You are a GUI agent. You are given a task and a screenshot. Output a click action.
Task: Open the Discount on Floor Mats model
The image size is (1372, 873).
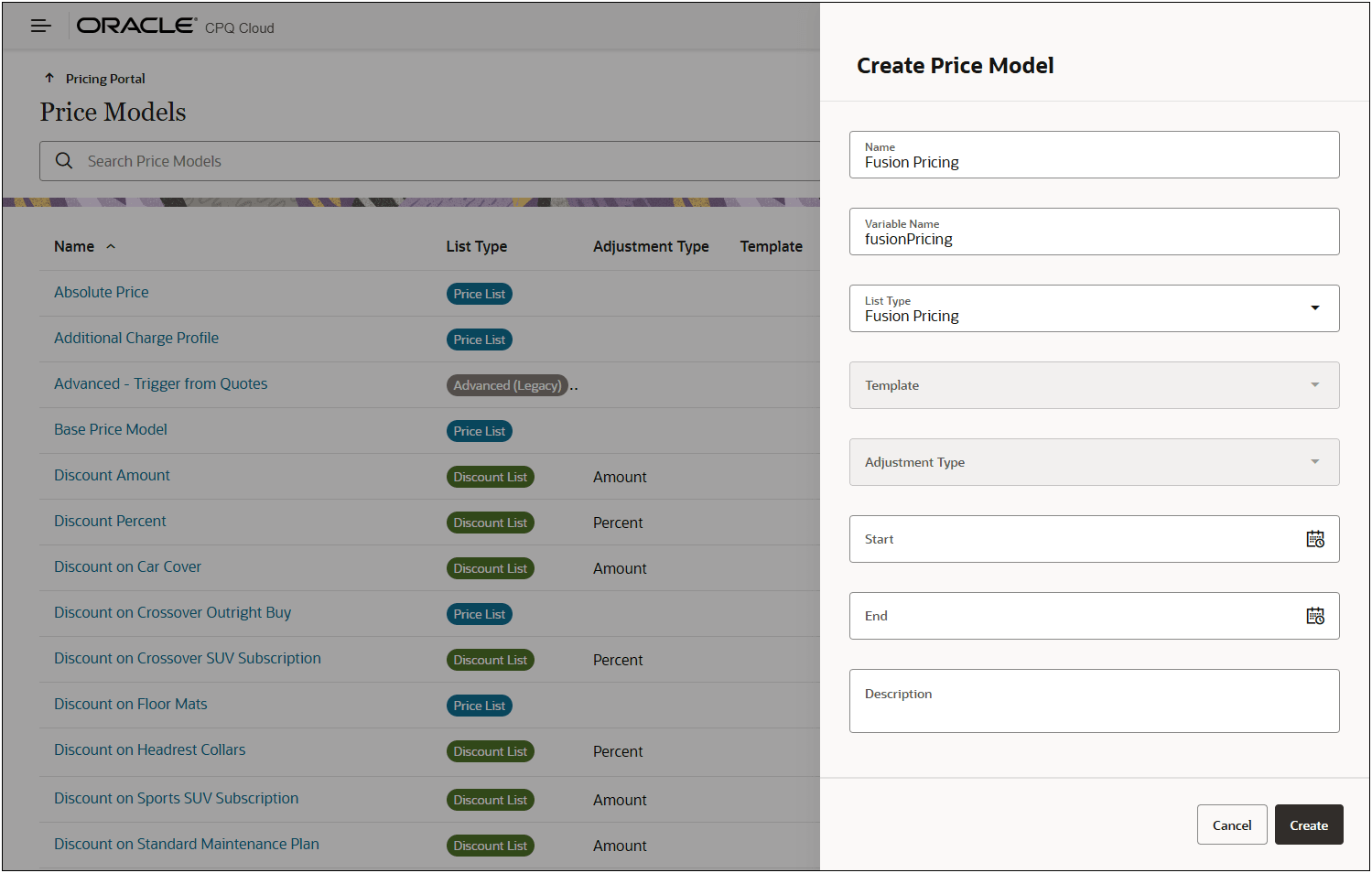click(130, 704)
